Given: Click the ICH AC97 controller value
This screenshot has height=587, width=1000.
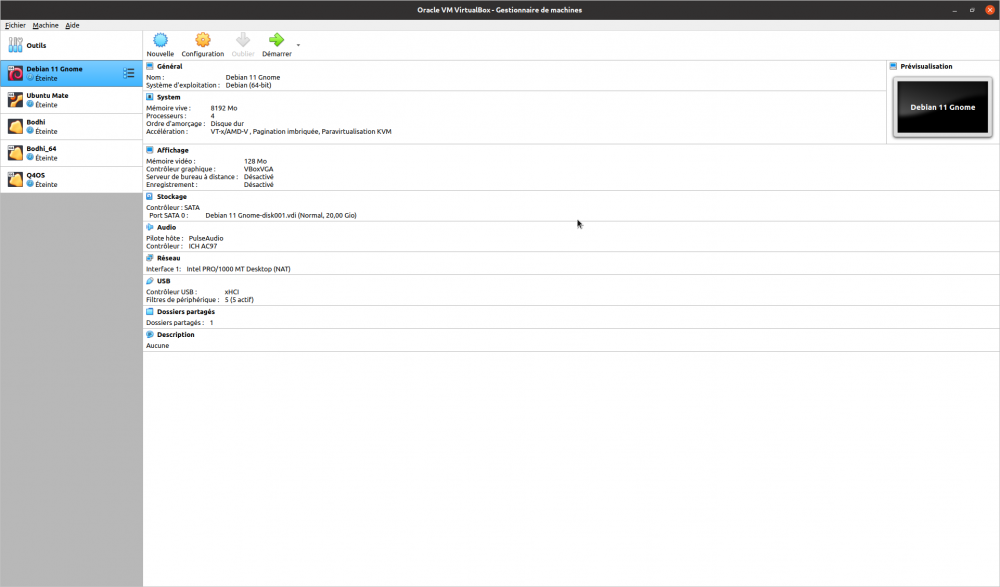Looking at the screenshot, I should tap(203, 246).
